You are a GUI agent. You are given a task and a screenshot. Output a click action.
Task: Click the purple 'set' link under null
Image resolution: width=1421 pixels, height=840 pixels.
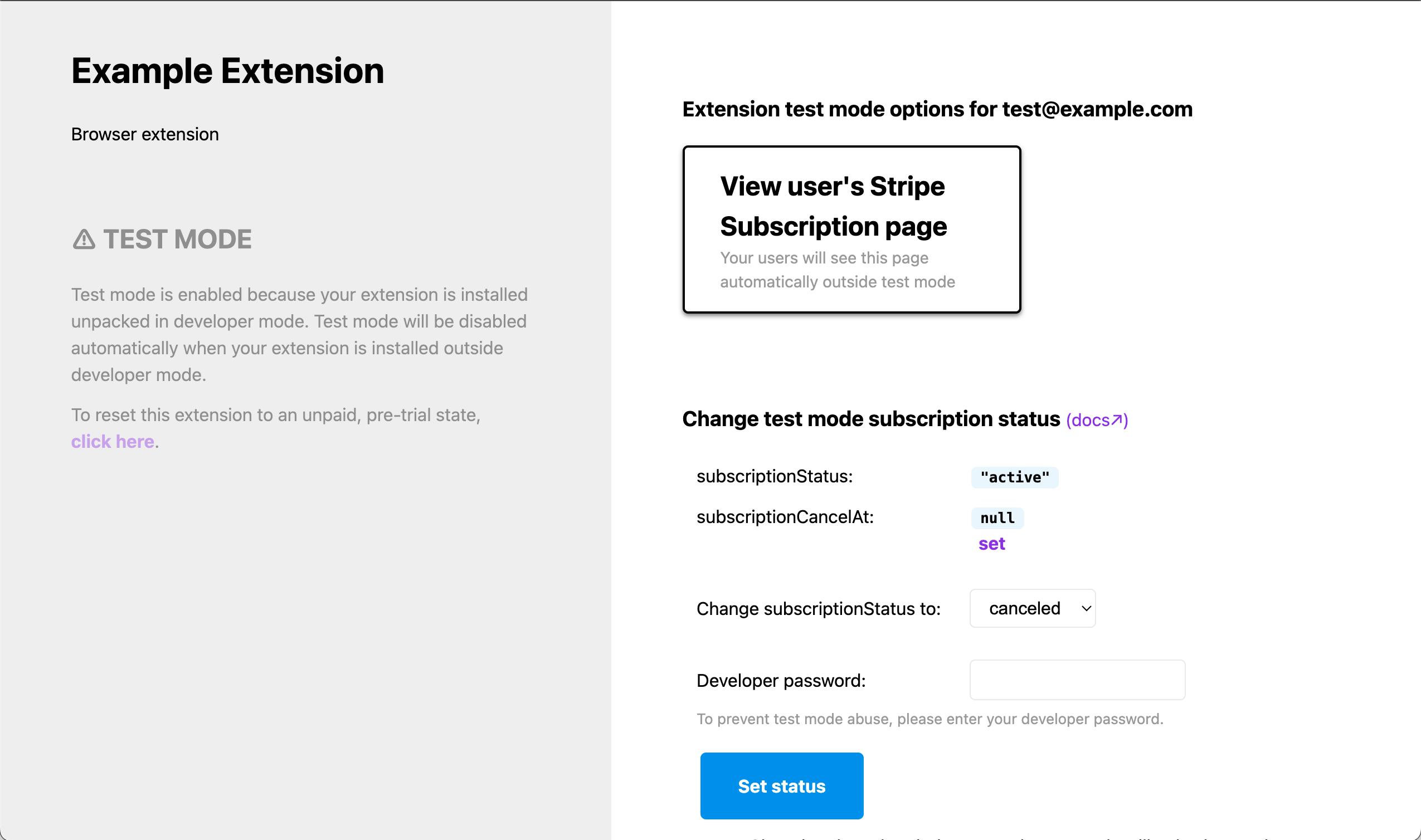(991, 544)
